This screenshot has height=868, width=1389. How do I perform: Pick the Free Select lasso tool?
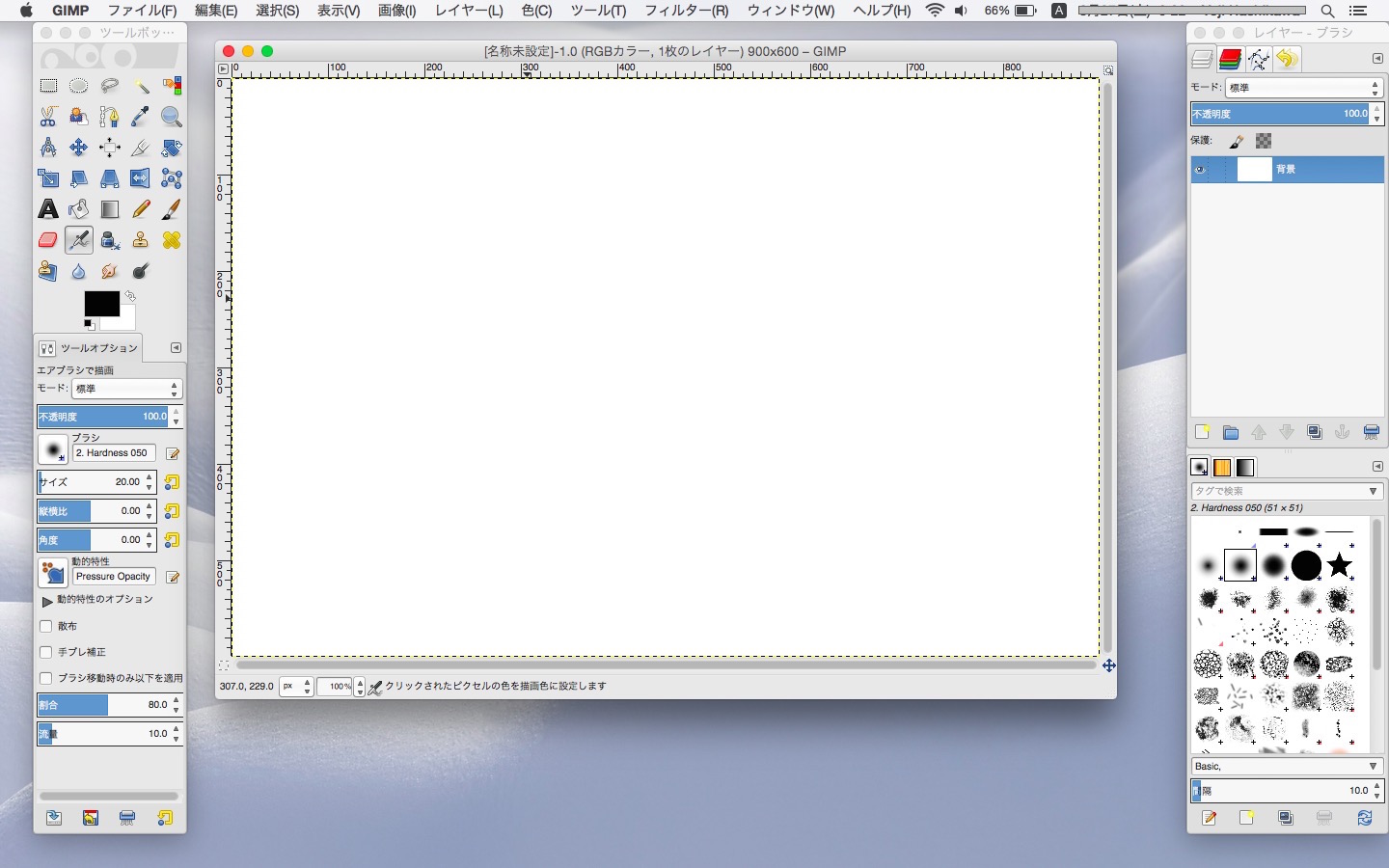(110, 86)
